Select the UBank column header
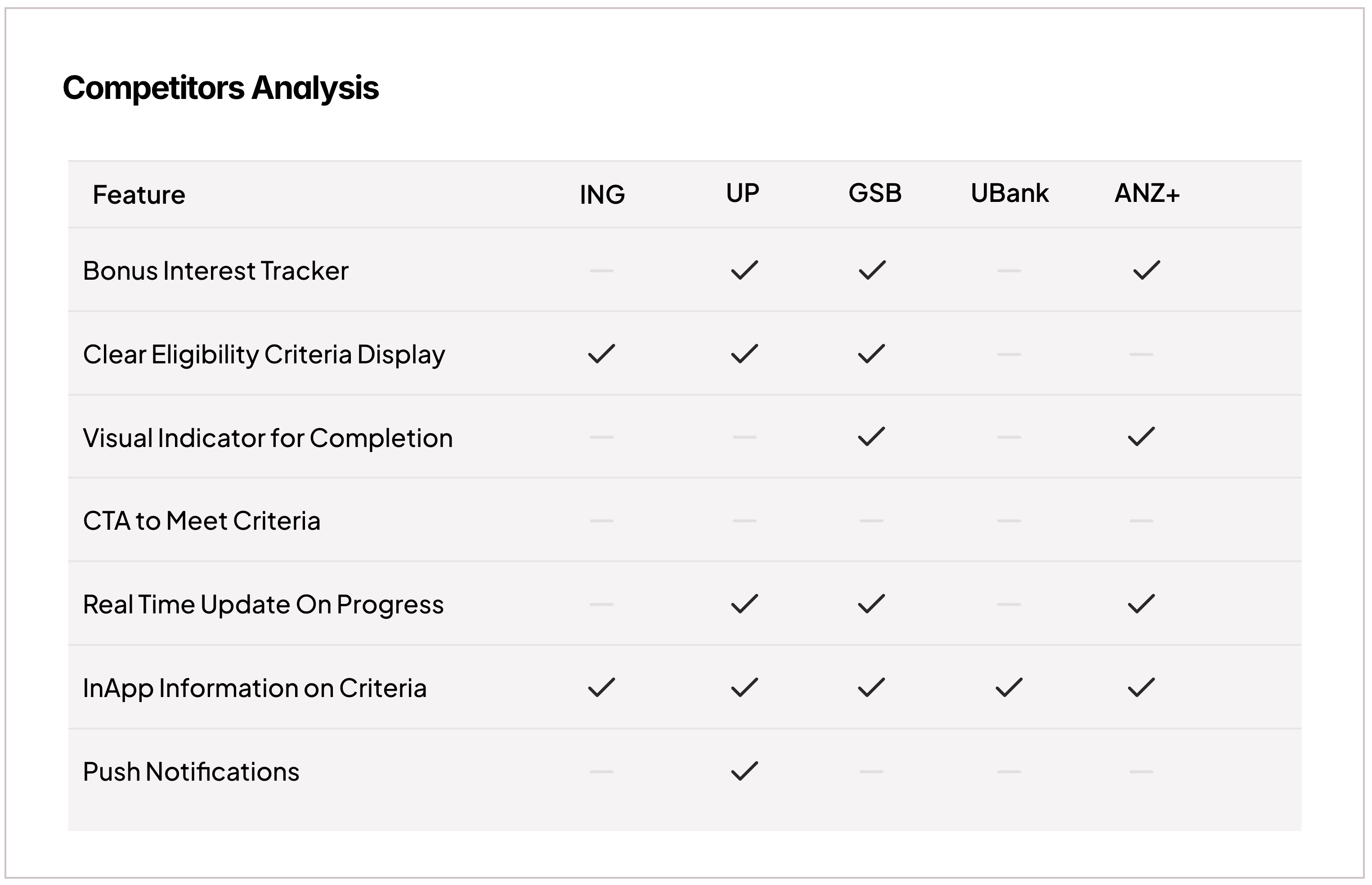1372x885 pixels. (x=1009, y=193)
